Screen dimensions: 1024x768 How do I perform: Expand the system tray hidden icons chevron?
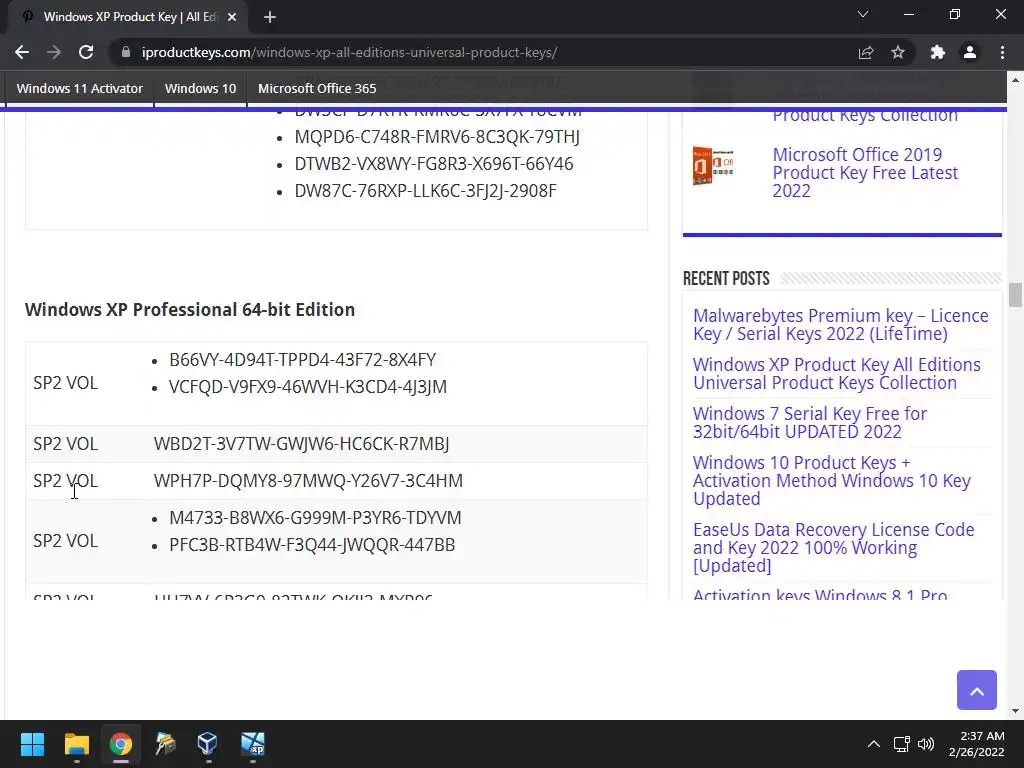click(873, 744)
